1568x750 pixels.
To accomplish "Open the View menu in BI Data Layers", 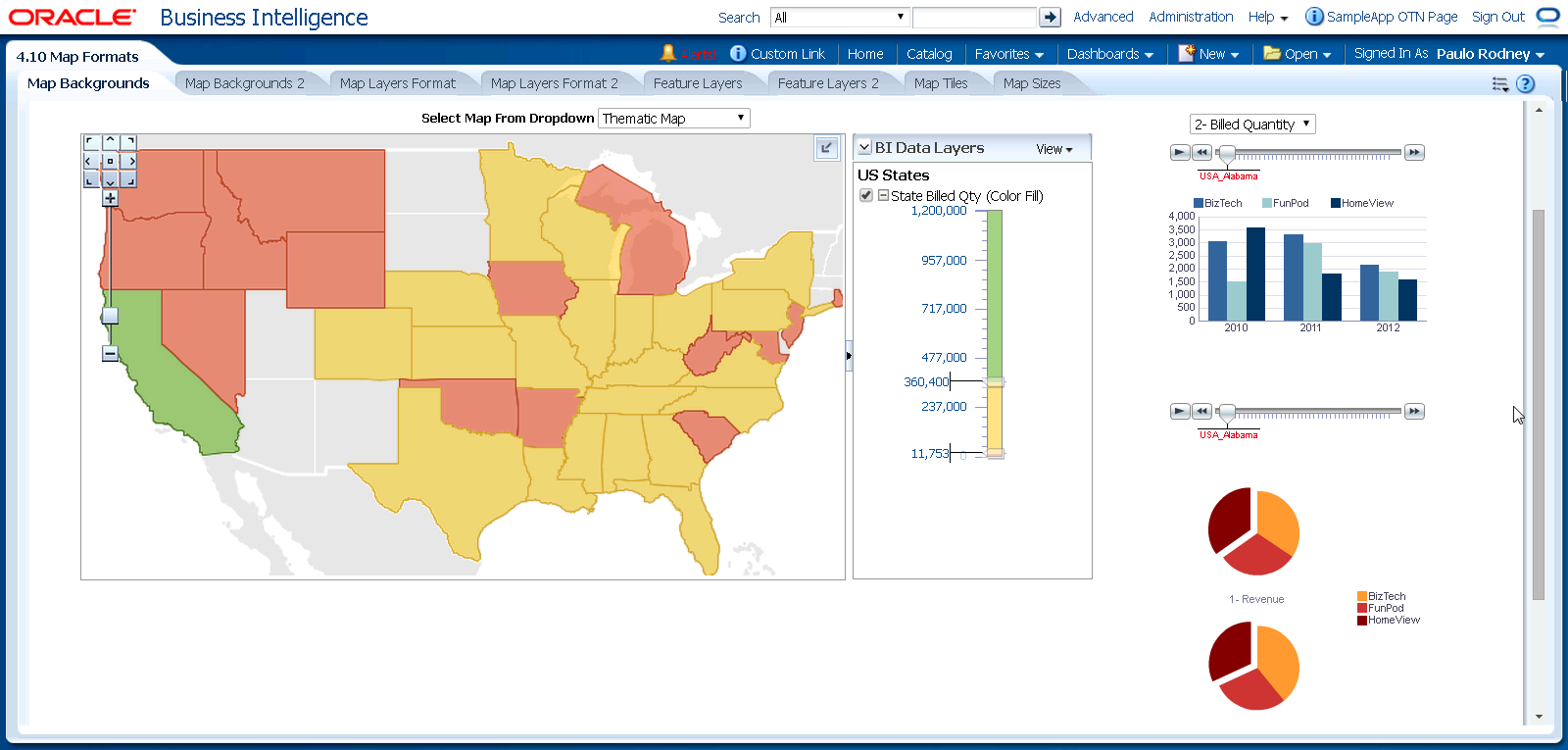I will pyautogui.click(x=1054, y=149).
